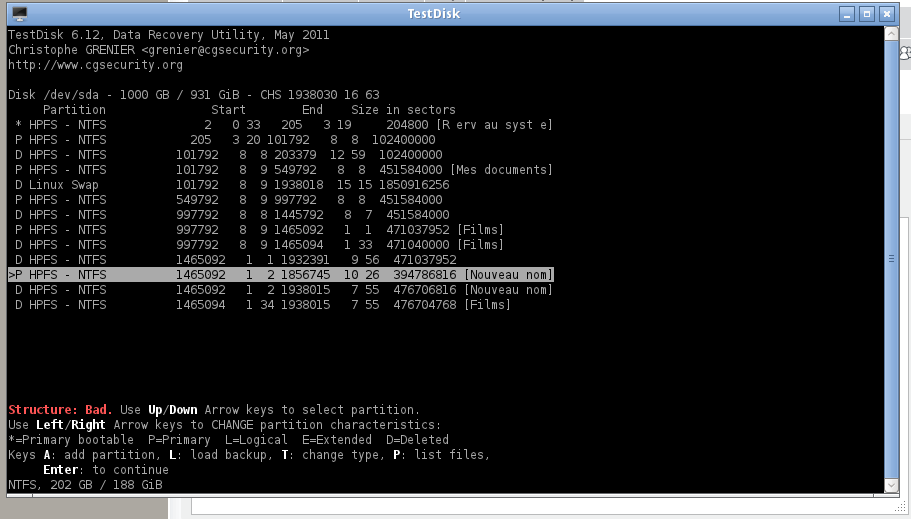Select the bootable partition labeled R erv au syst e

[x=281, y=125]
